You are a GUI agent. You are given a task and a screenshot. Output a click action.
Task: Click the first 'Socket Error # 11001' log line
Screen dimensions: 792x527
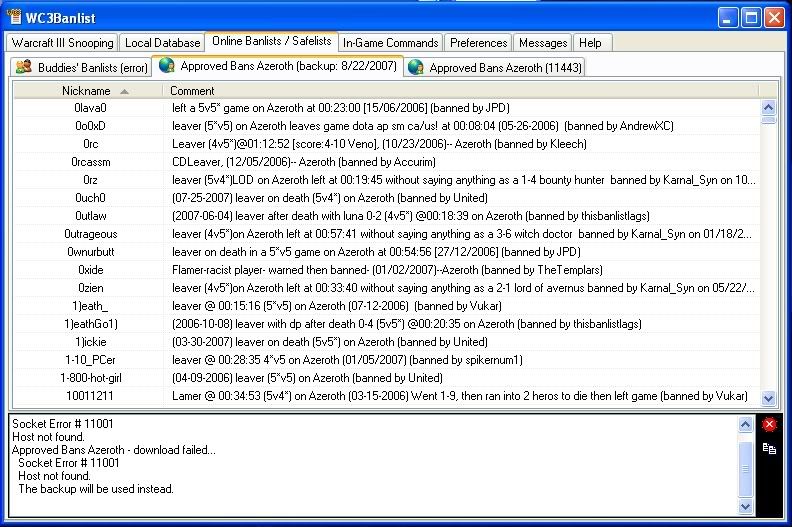point(63,424)
